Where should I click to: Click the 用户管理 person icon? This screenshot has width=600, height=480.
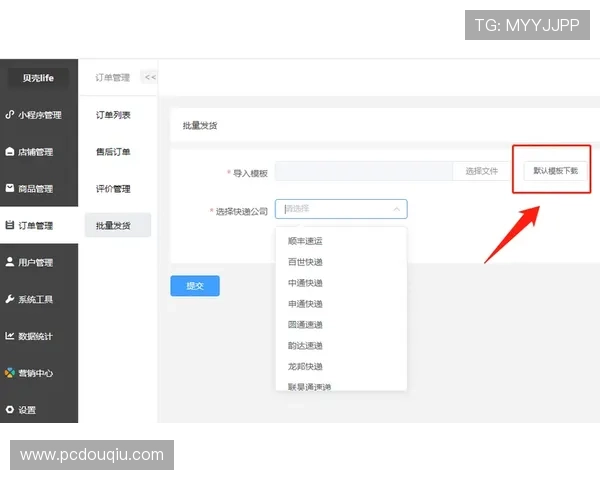[x=10, y=262]
